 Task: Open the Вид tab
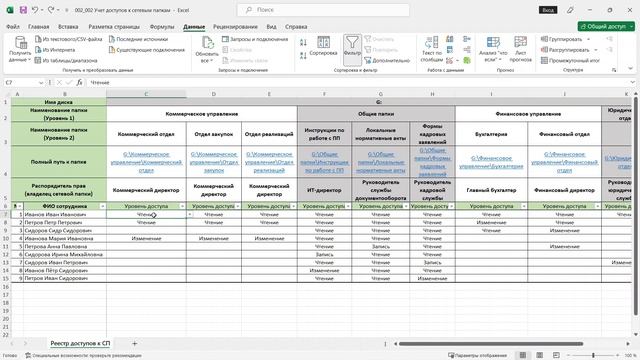[271, 27]
